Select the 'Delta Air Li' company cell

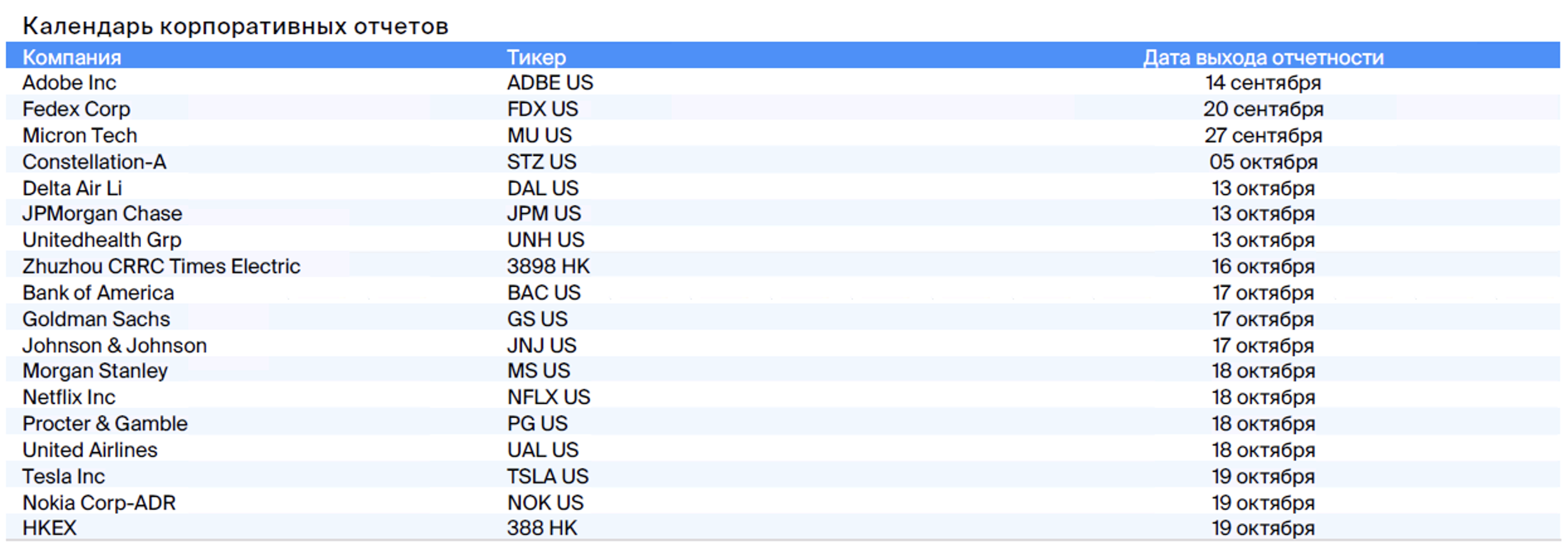pos(72,188)
